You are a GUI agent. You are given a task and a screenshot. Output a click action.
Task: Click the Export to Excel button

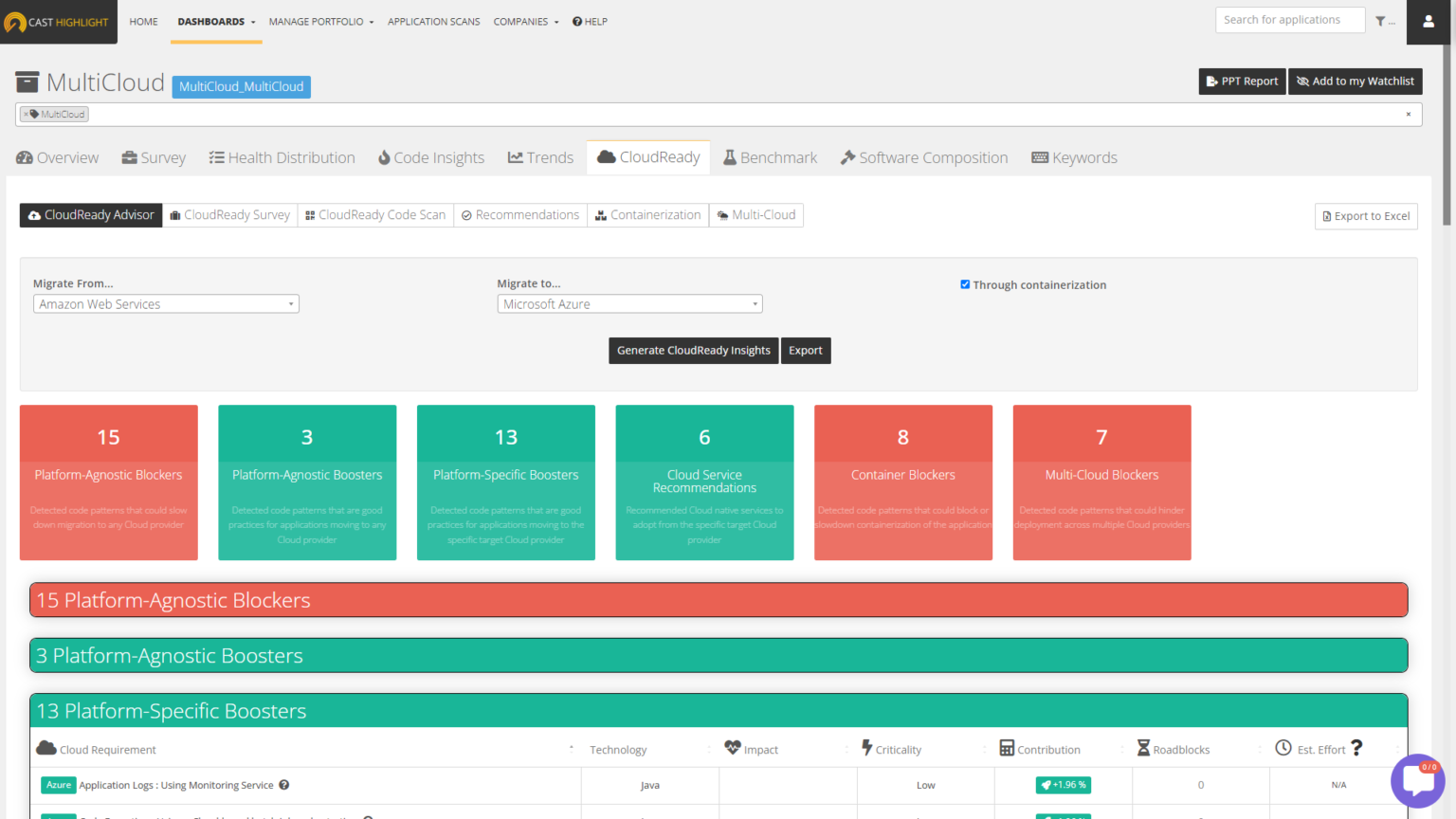[1366, 215]
